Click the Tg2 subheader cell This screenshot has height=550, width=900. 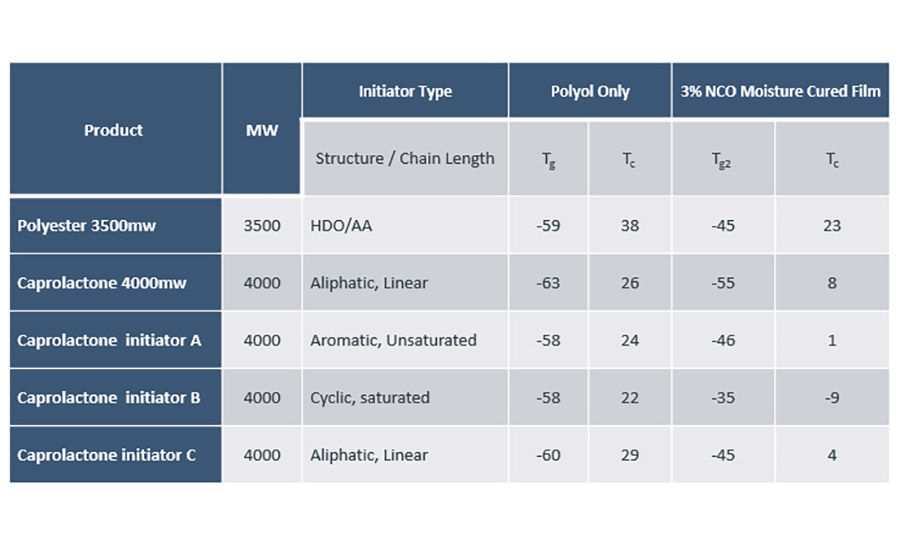[x=722, y=158]
